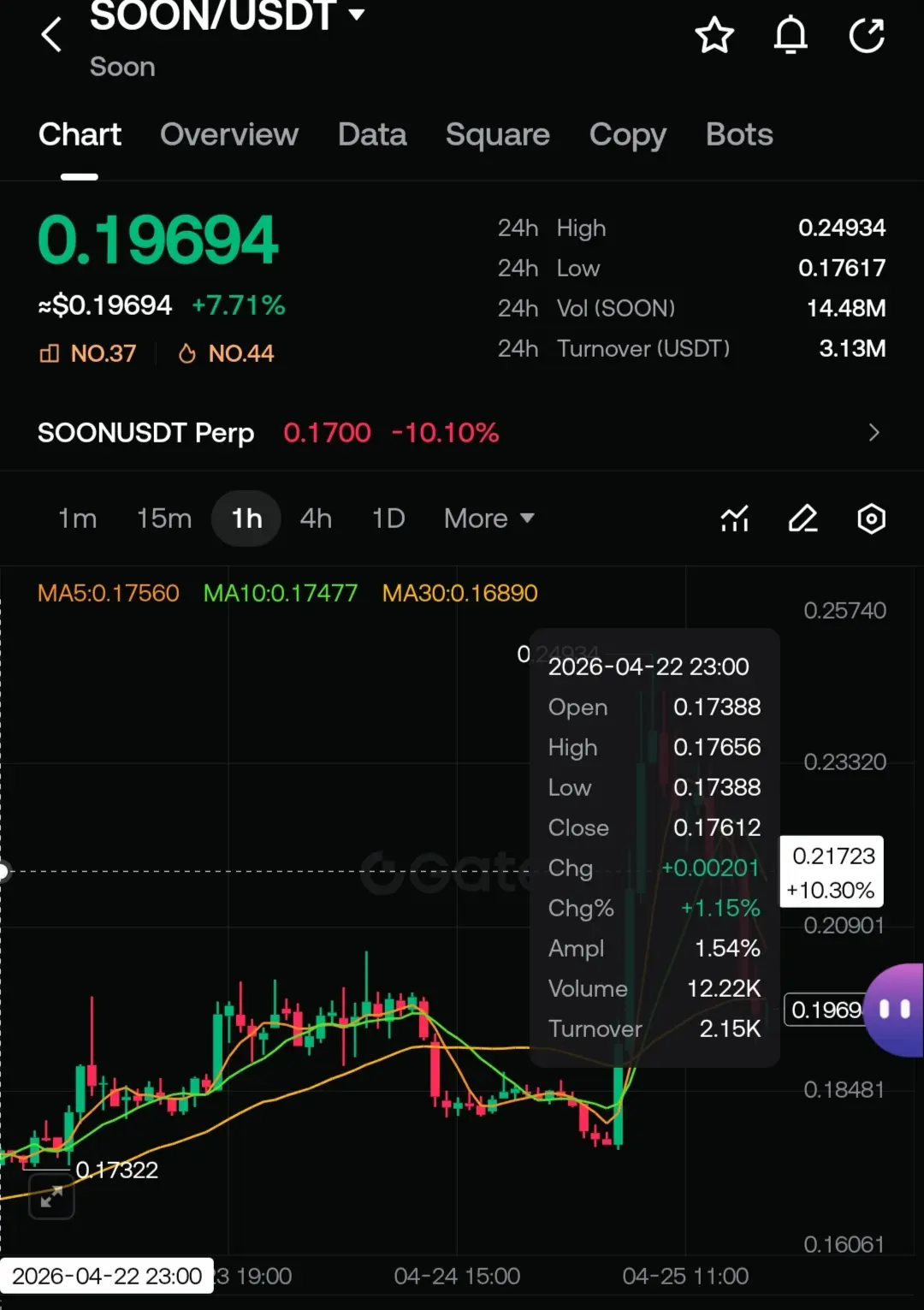Select the Chart tab
924x1310 pixels.
80,134
